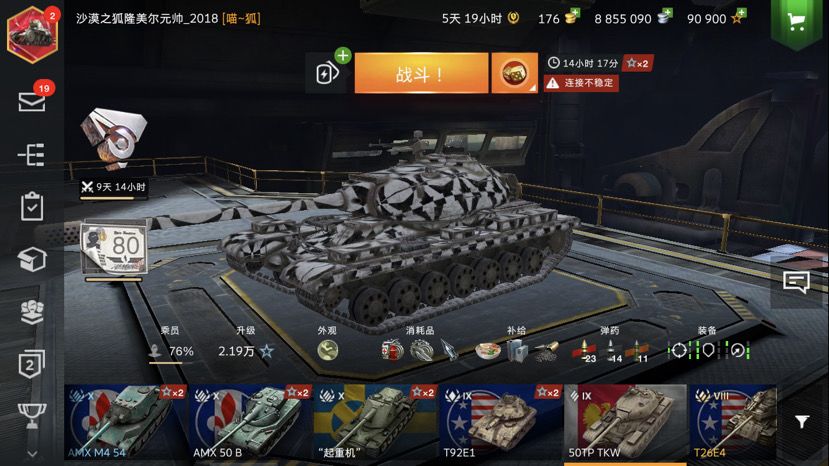Expand sidebar with the bottom chevron arrow

pyautogui.click(x=32, y=454)
